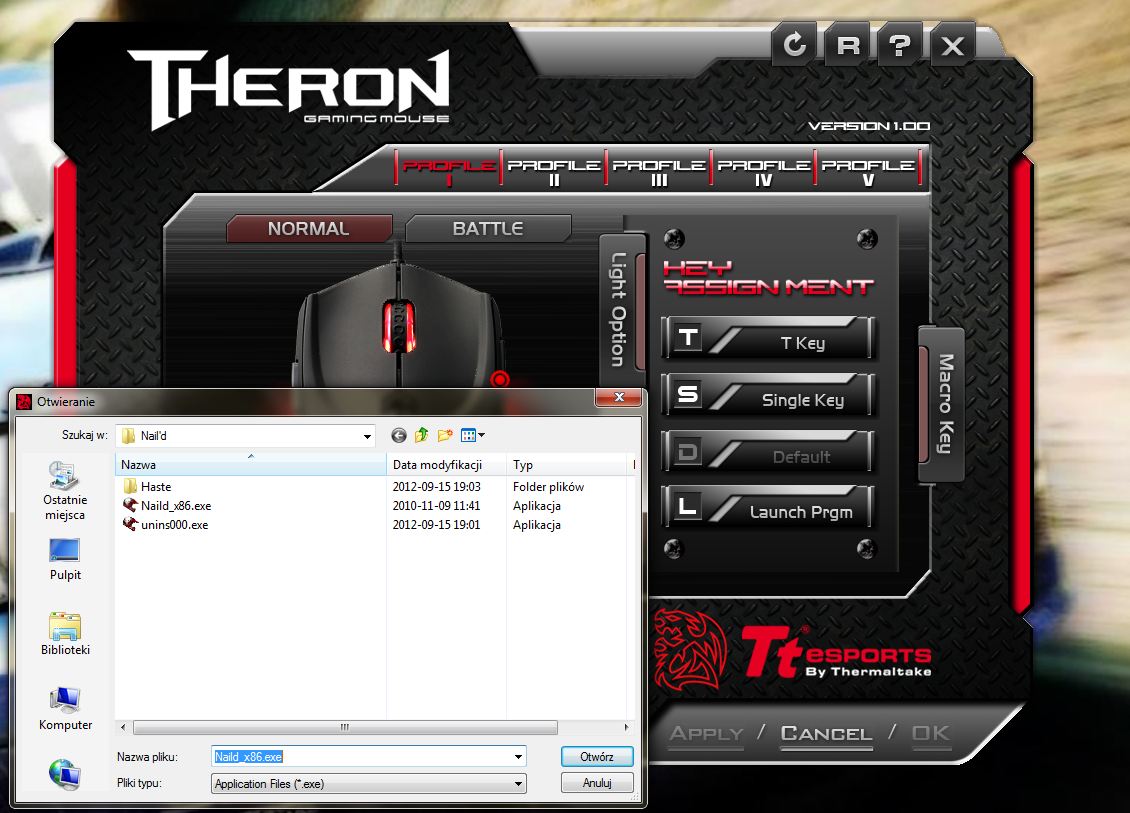1130x813 pixels.
Task: Open the view menu dropdown arrow
Action: [x=481, y=435]
